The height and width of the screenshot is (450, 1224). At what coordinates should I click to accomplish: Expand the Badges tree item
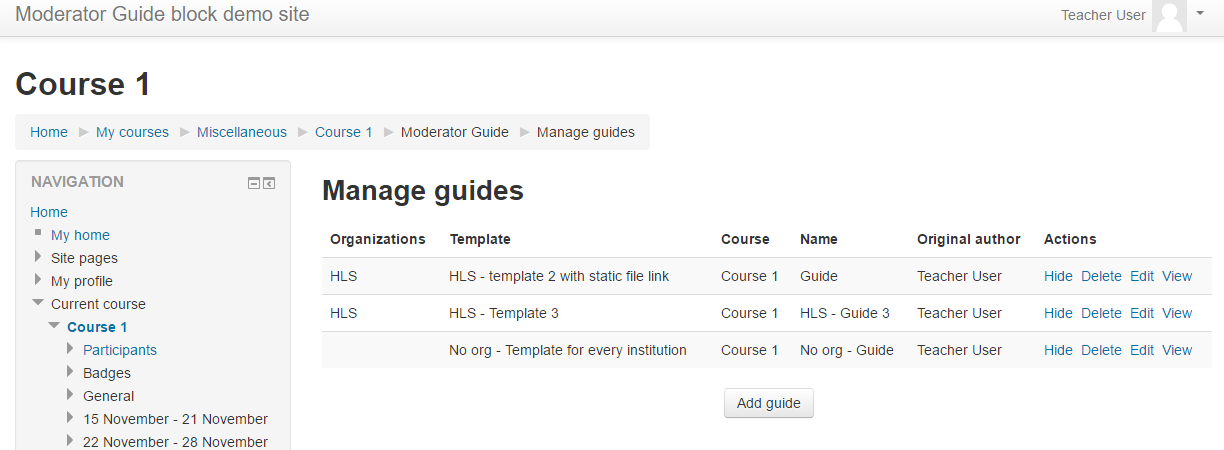(70, 373)
